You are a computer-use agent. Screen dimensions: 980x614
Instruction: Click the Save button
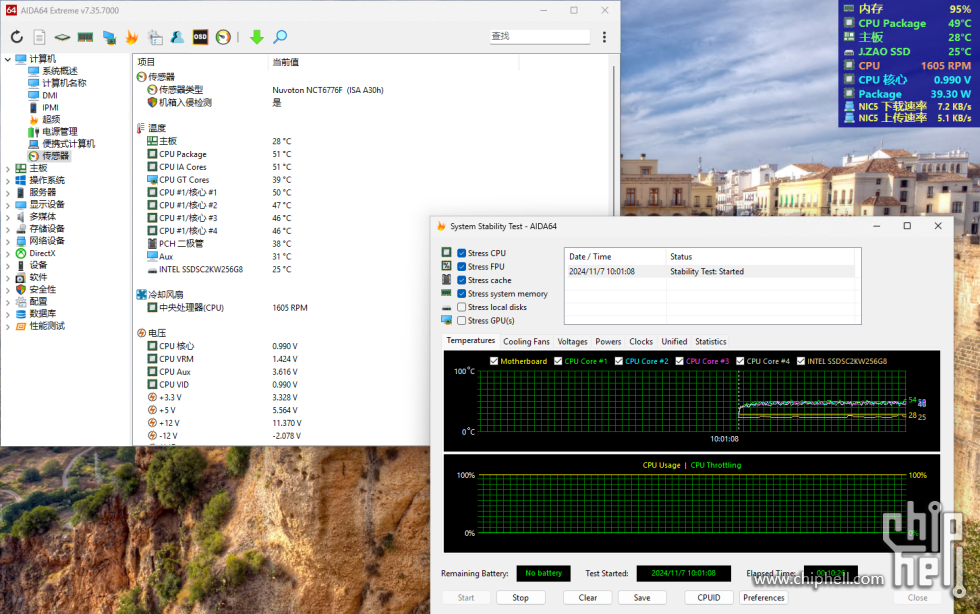click(x=642, y=598)
